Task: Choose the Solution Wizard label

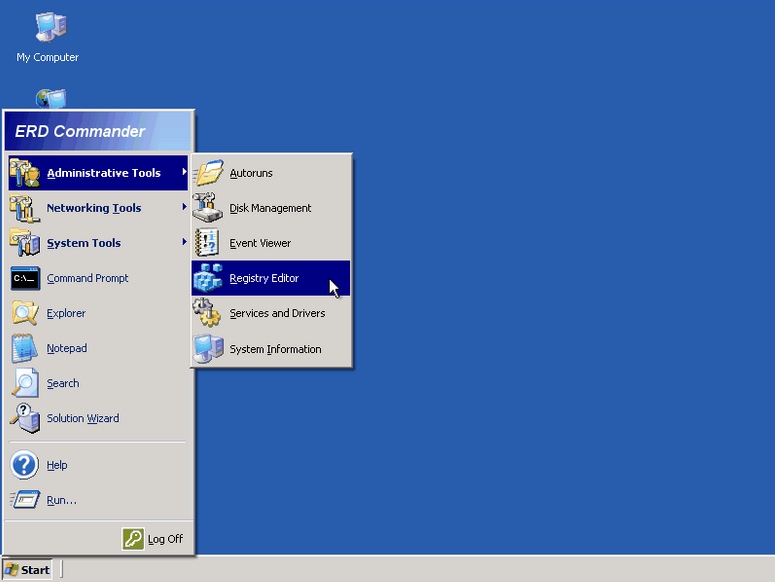Action: point(83,418)
